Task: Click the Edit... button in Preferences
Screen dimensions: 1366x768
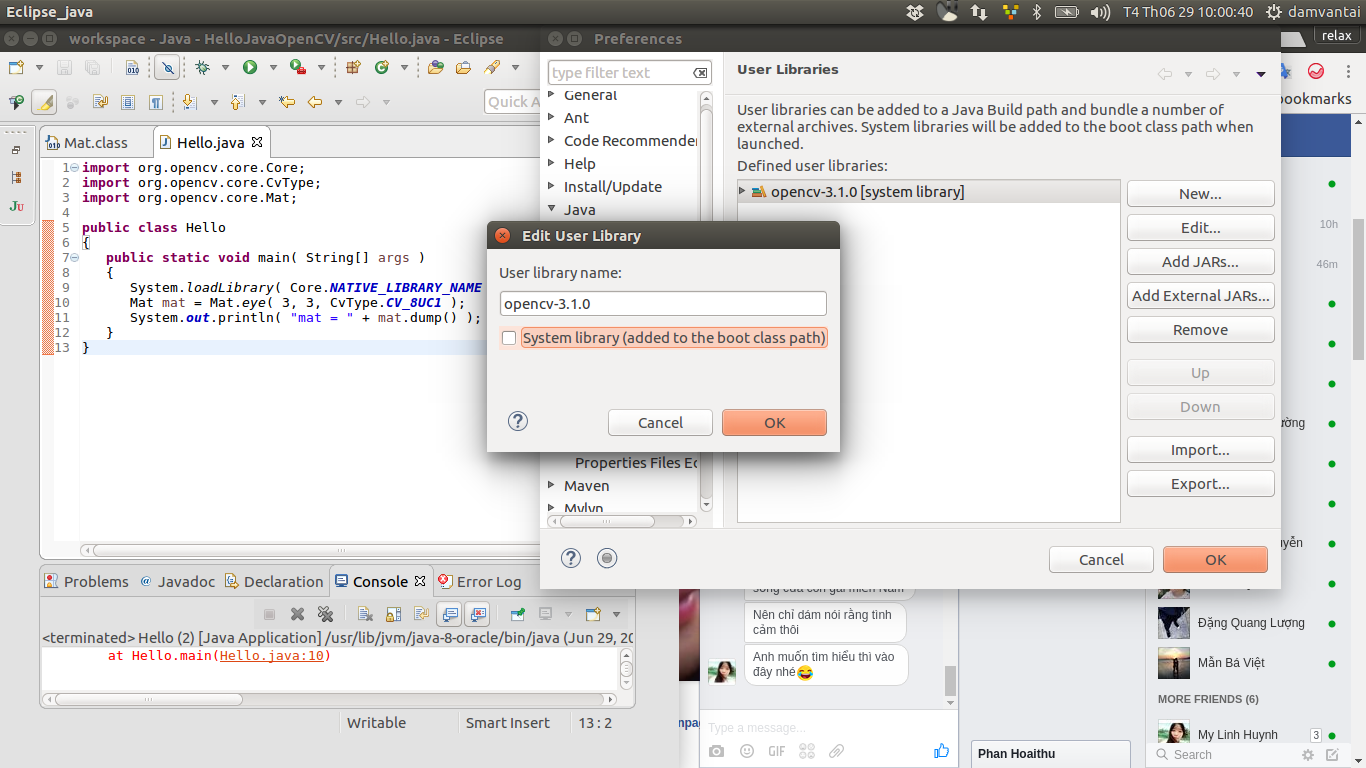Action: tap(1200, 227)
